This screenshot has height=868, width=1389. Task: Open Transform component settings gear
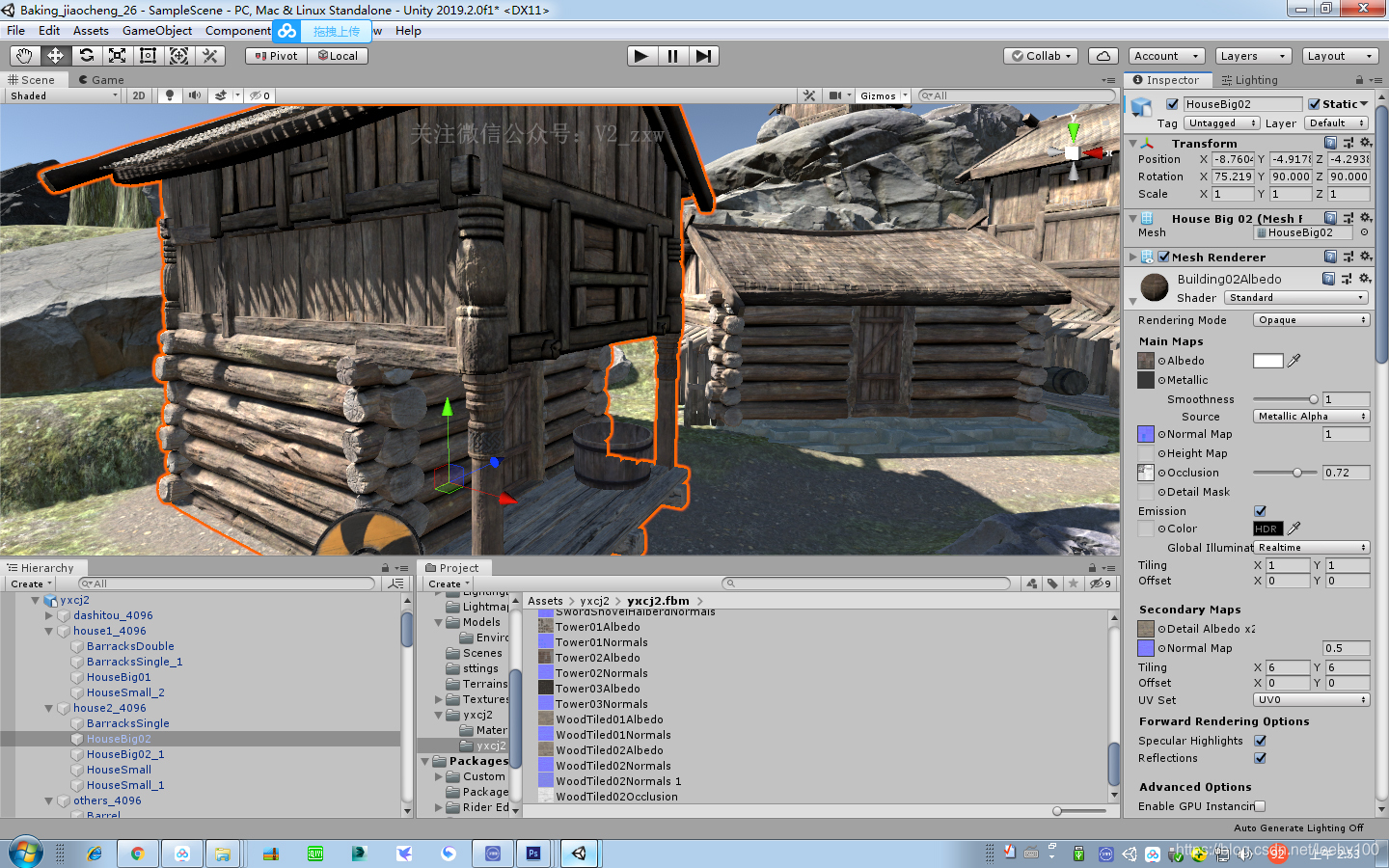[1366, 143]
